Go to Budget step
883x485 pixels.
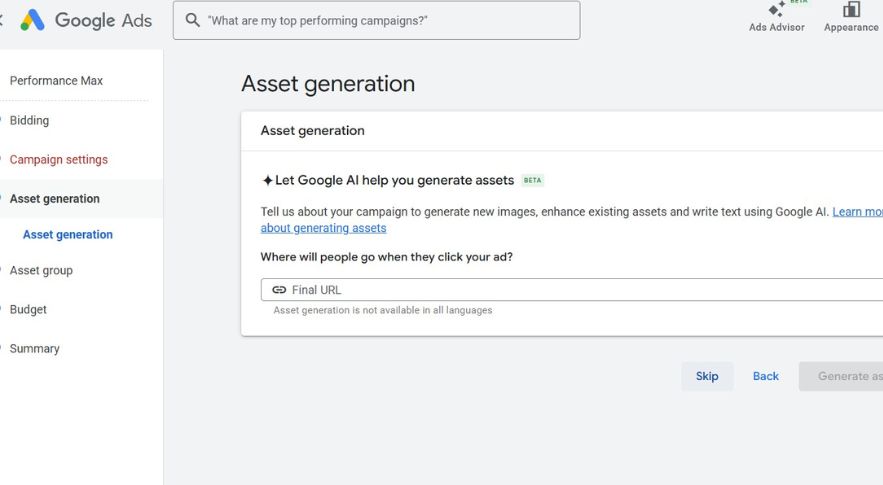[28, 309]
